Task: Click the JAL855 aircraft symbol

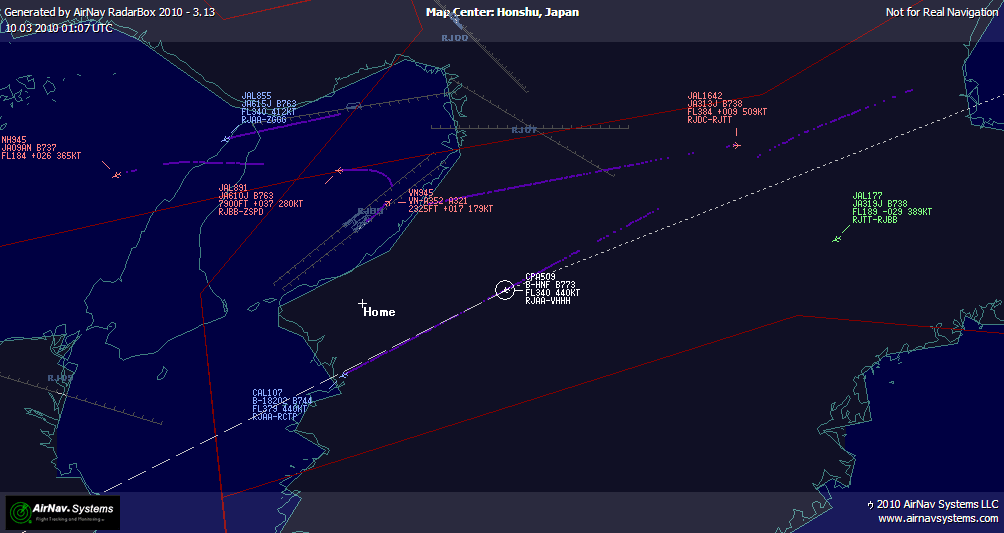Action: tap(226, 138)
